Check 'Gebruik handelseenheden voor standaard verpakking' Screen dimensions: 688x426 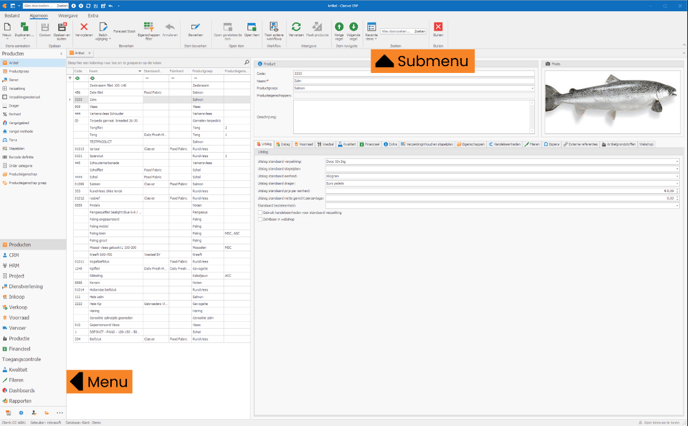(260, 212)
